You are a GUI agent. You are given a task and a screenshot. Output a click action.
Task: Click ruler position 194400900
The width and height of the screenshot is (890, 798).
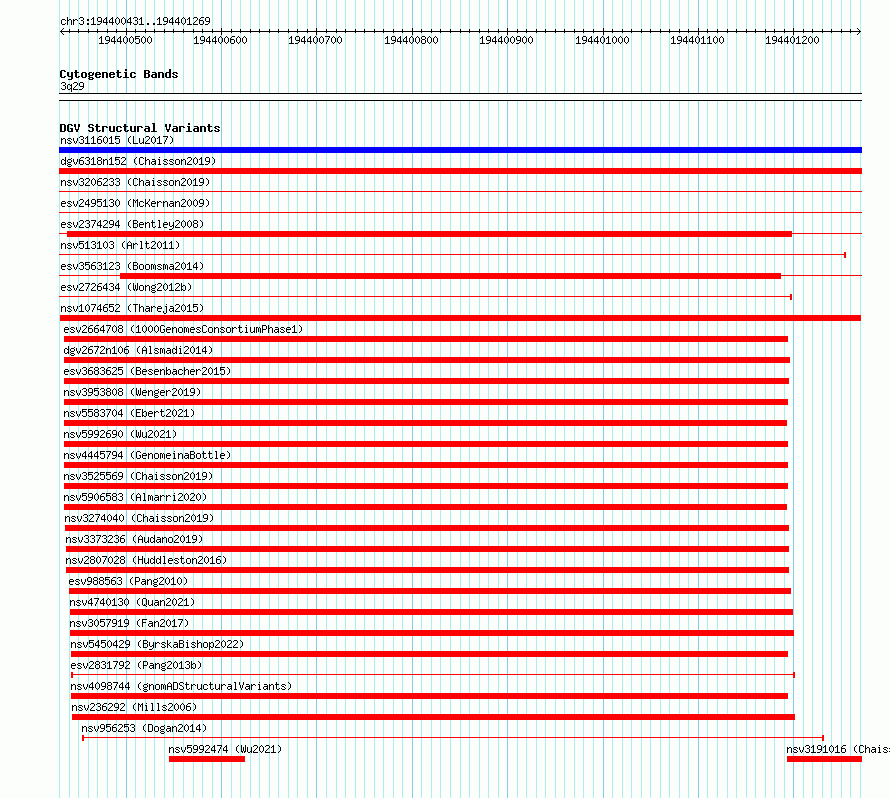[x=506, y=40]
